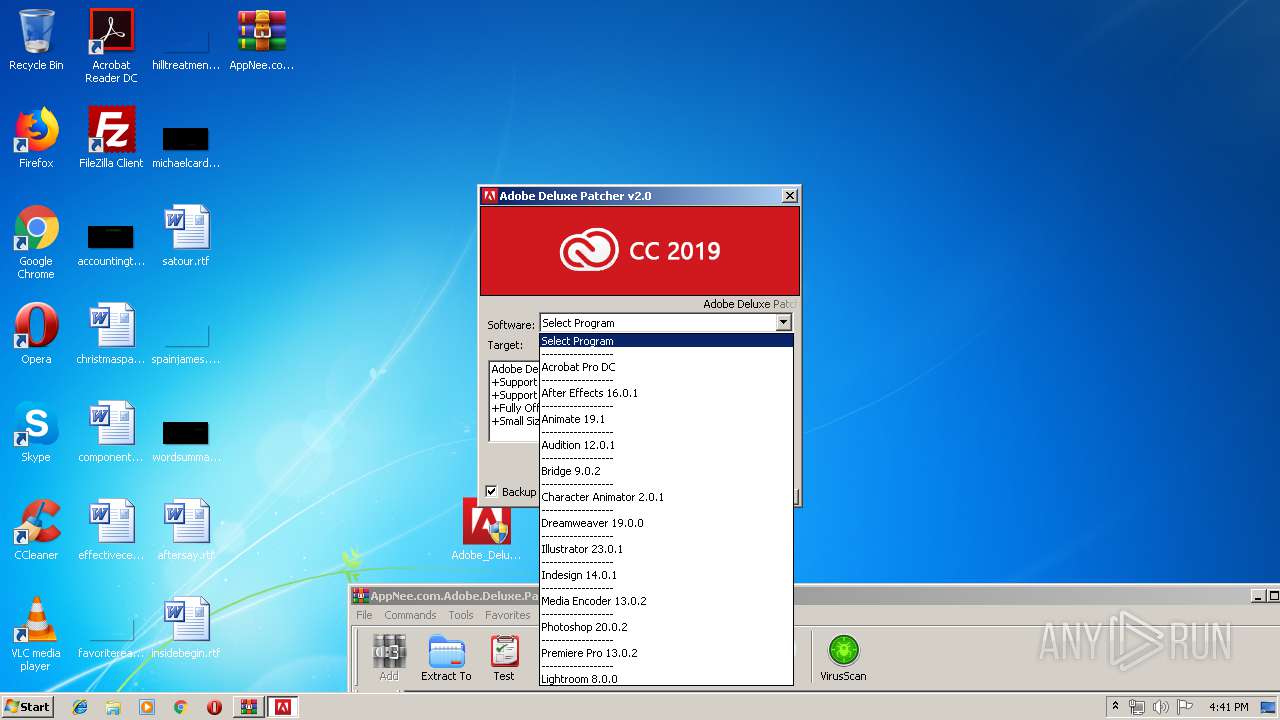Click the 4:41 PM taskbar clock

coord(1229,707)
